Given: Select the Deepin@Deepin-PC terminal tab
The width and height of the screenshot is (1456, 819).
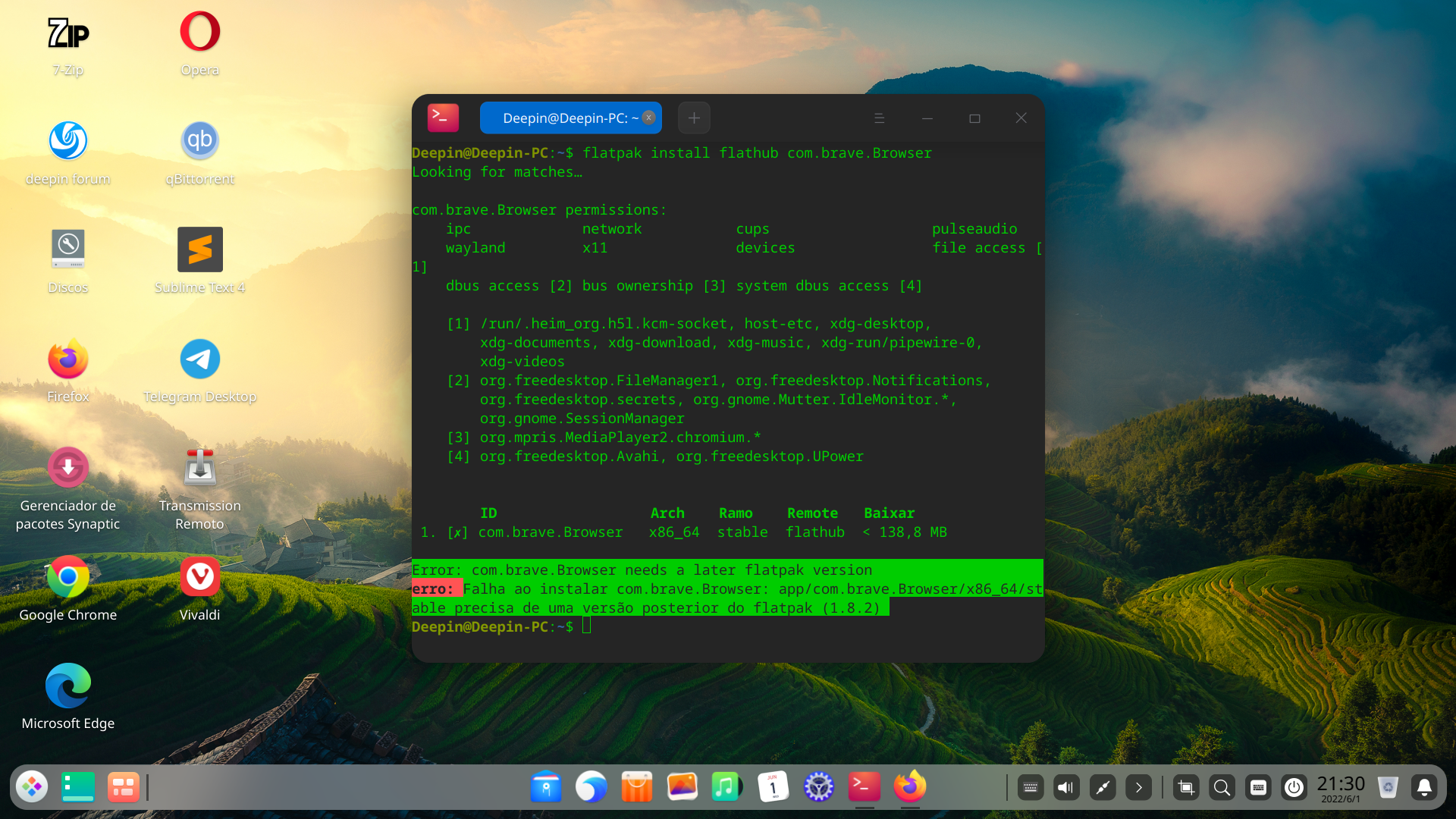Looking at the screenshot, I should [x=570, y=118].
